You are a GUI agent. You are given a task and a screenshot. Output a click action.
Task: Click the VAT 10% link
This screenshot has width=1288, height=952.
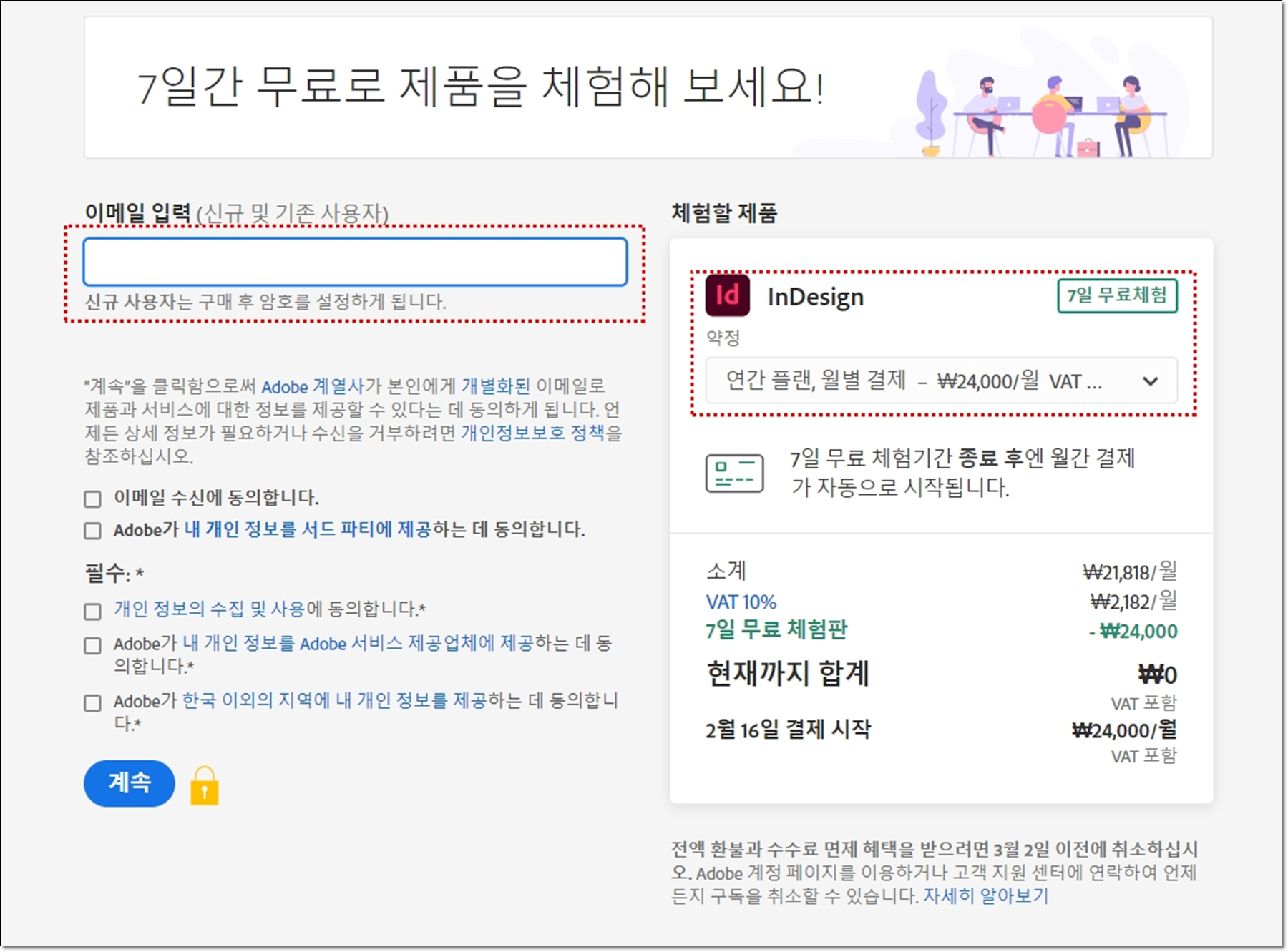point(741,602)
